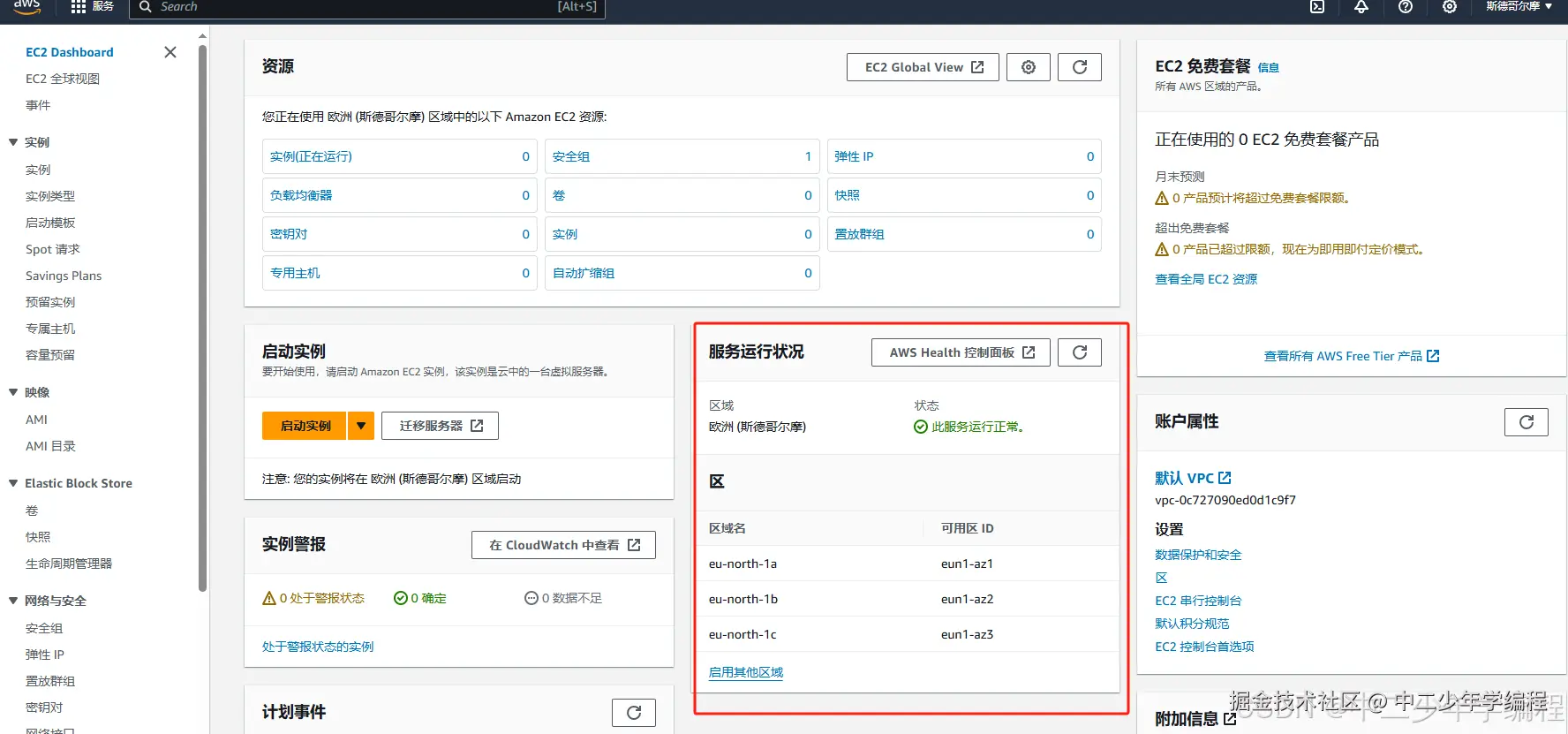The image size is (1568, 734).
Task: Open the help question mark icon
Action: click(x=1406, y=6)
